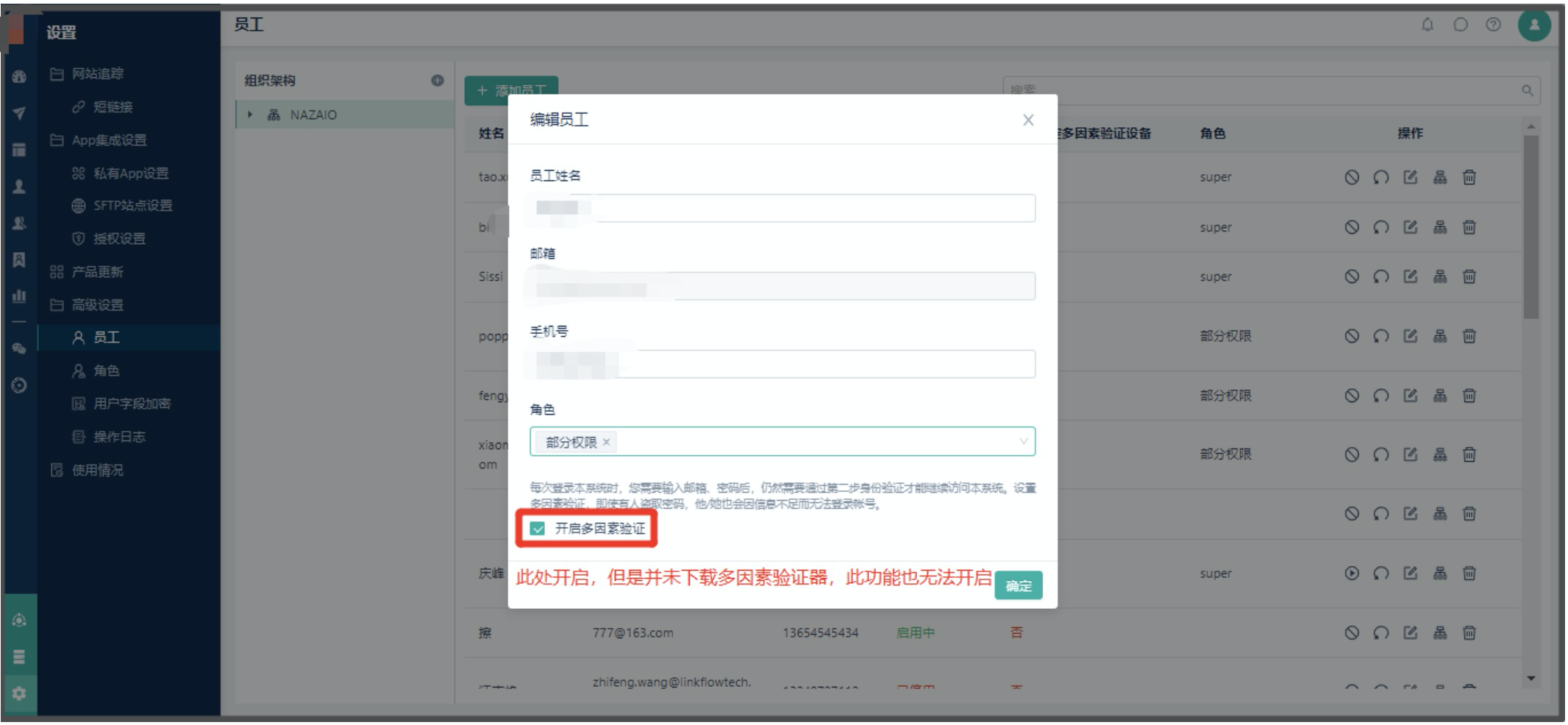
Task: Click the 确定 confirm button
Action: [x=1018, y=586]
